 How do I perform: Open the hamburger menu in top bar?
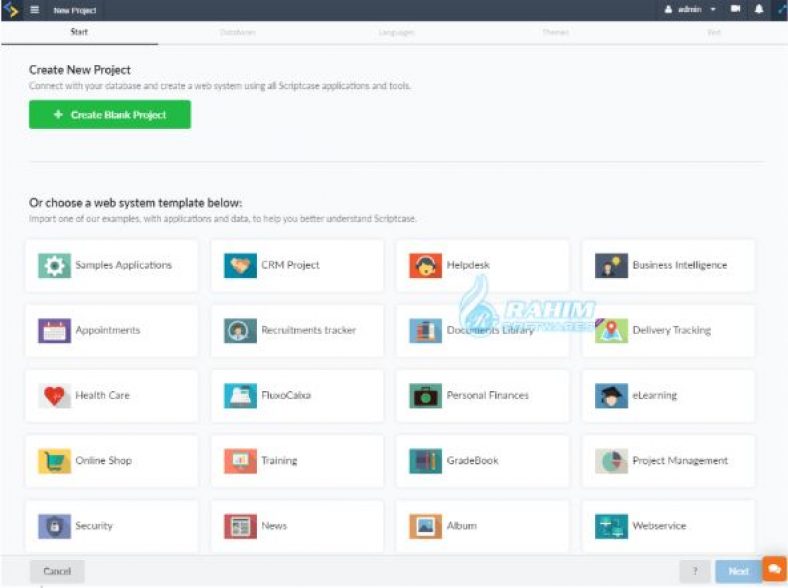tap(34, 10)
